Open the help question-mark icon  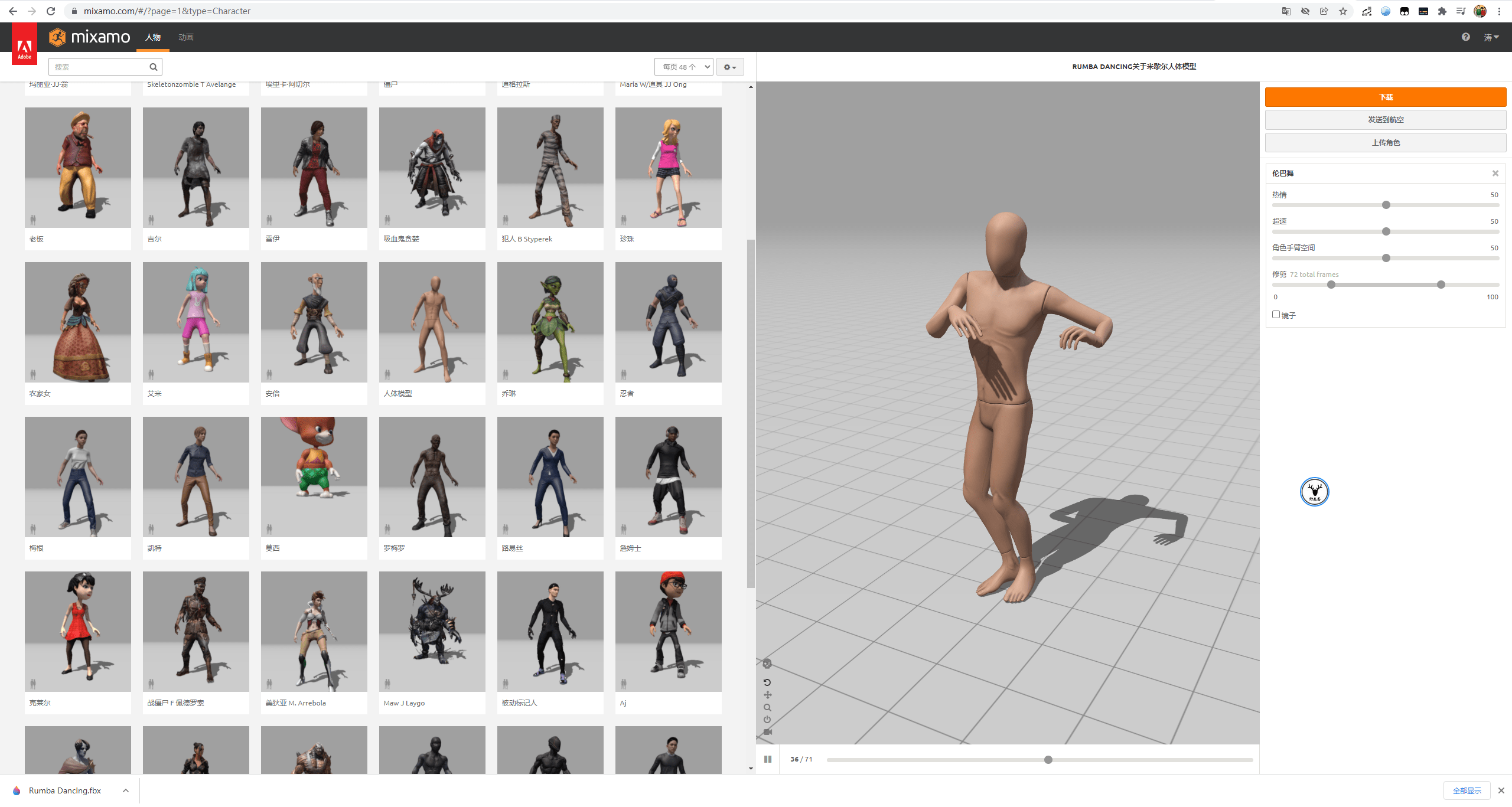tap(1466, 37)
